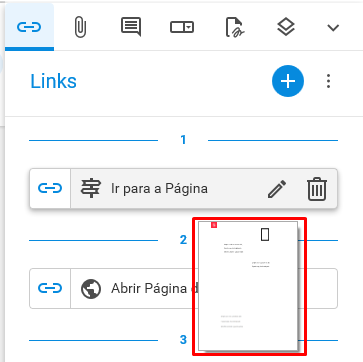Screen dimensions: 363x362
Task: Click the link icon of 'Abrir Página' item
Action: 50,288
